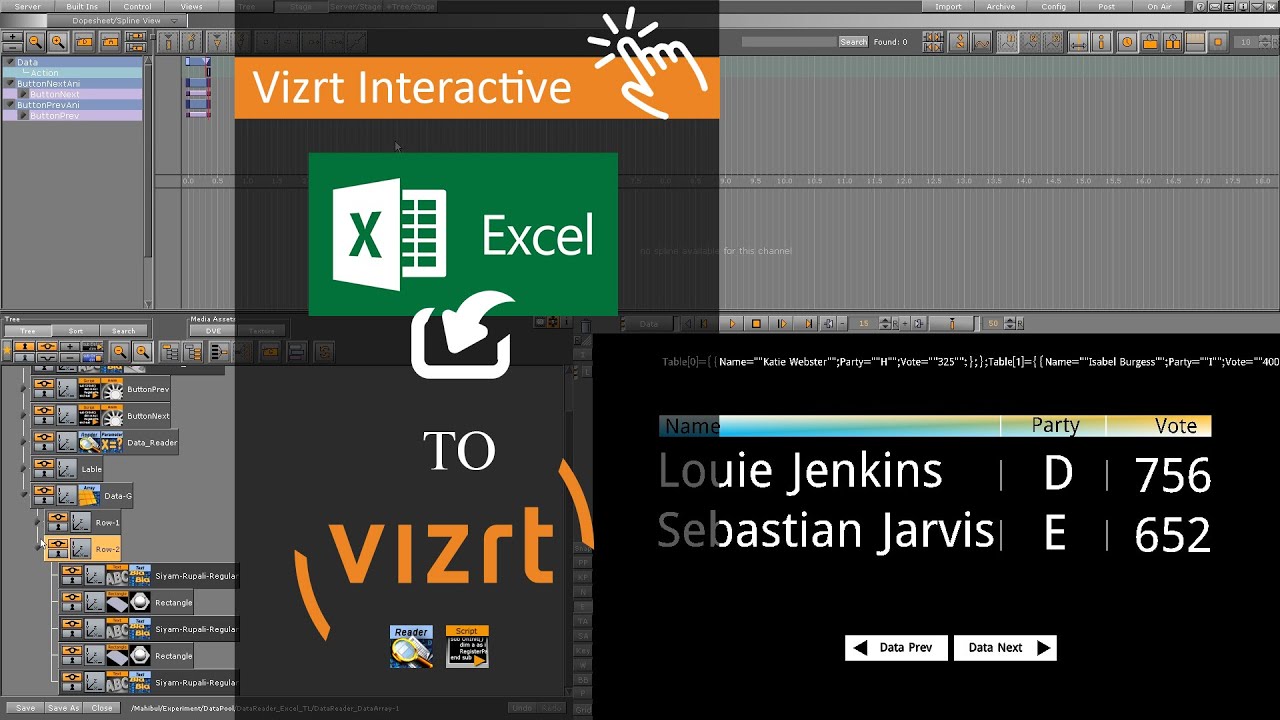Image resolution: width=1280 pixels, height=720 pixels.
Task: Click the favorites star icon in scene tree toolbar
Action: pyautogui.click(x=7, y=351)
